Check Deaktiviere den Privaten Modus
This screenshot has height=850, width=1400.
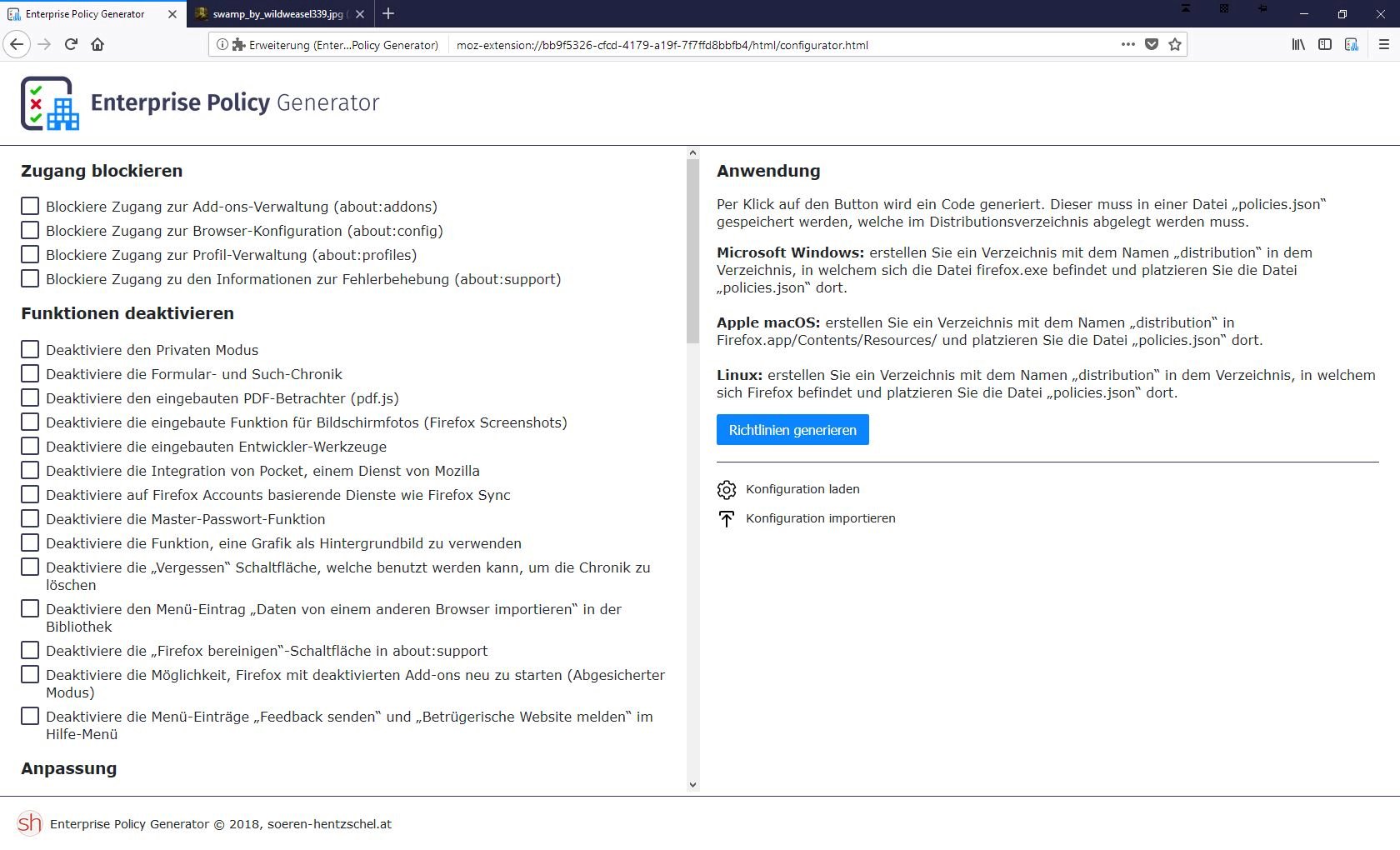point(30,349)
